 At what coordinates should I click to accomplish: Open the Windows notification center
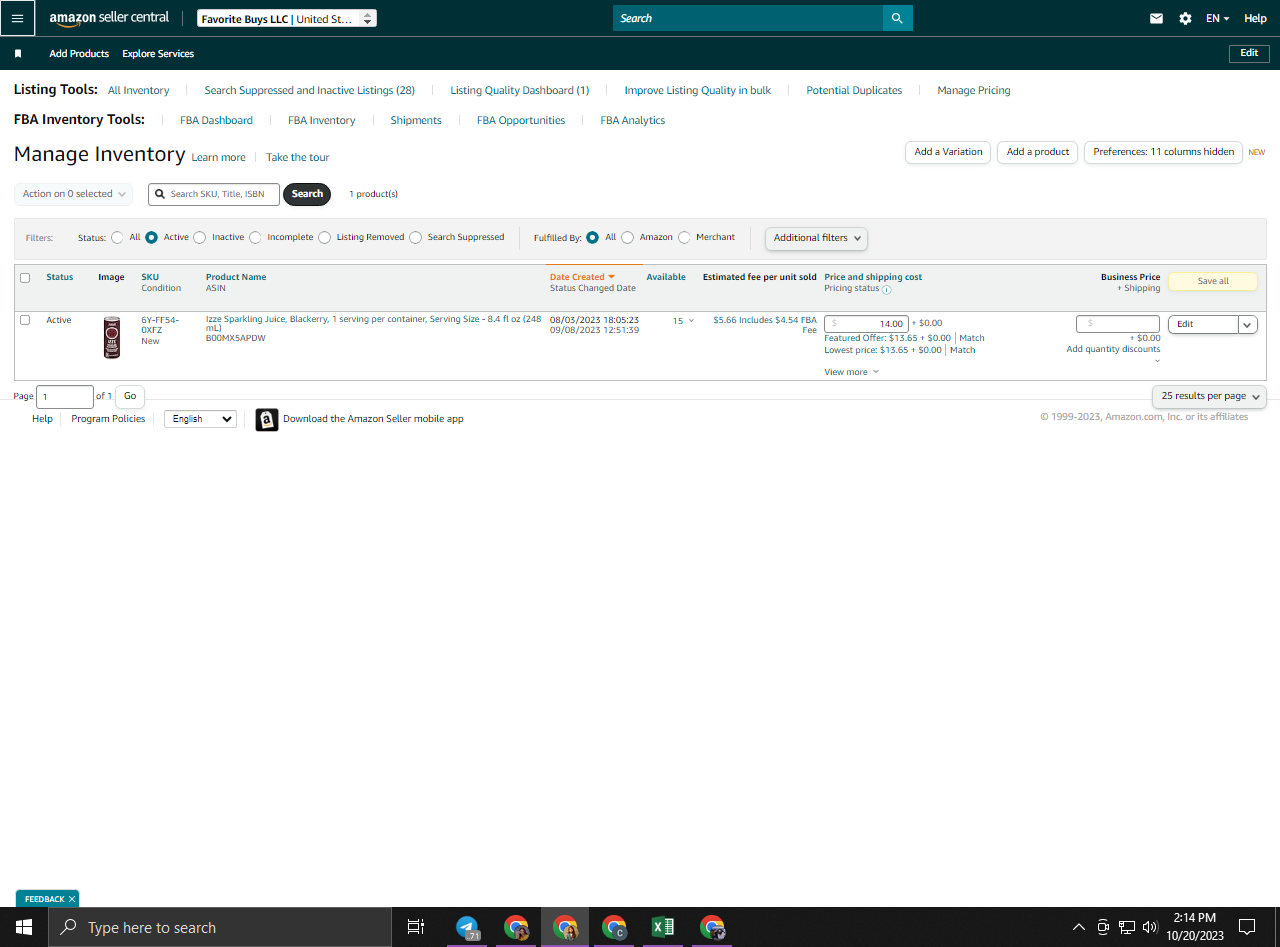click(1247, 927)
